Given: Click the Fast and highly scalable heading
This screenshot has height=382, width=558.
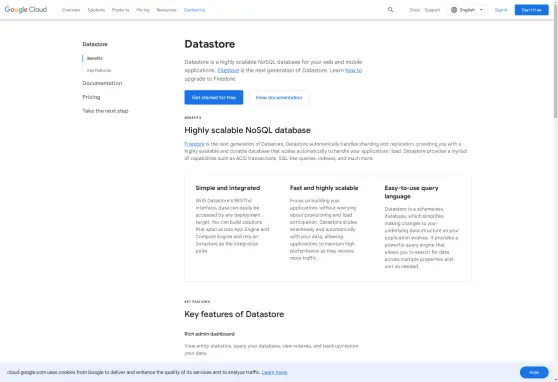Looking at the screenshot, I should [x=324, y=188].
